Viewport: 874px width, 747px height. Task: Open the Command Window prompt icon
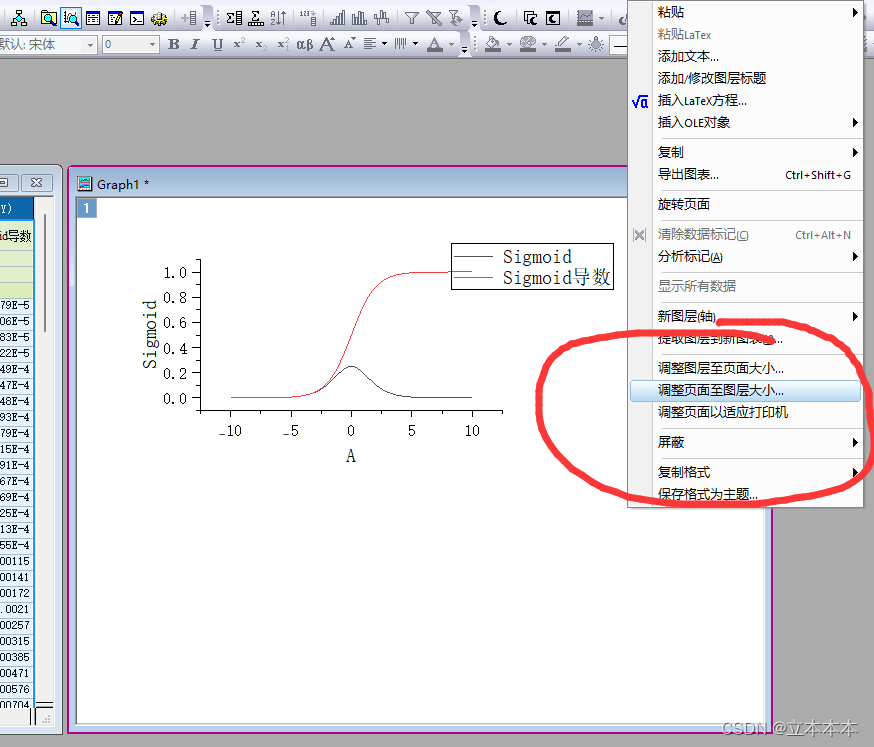pos(137,18)
